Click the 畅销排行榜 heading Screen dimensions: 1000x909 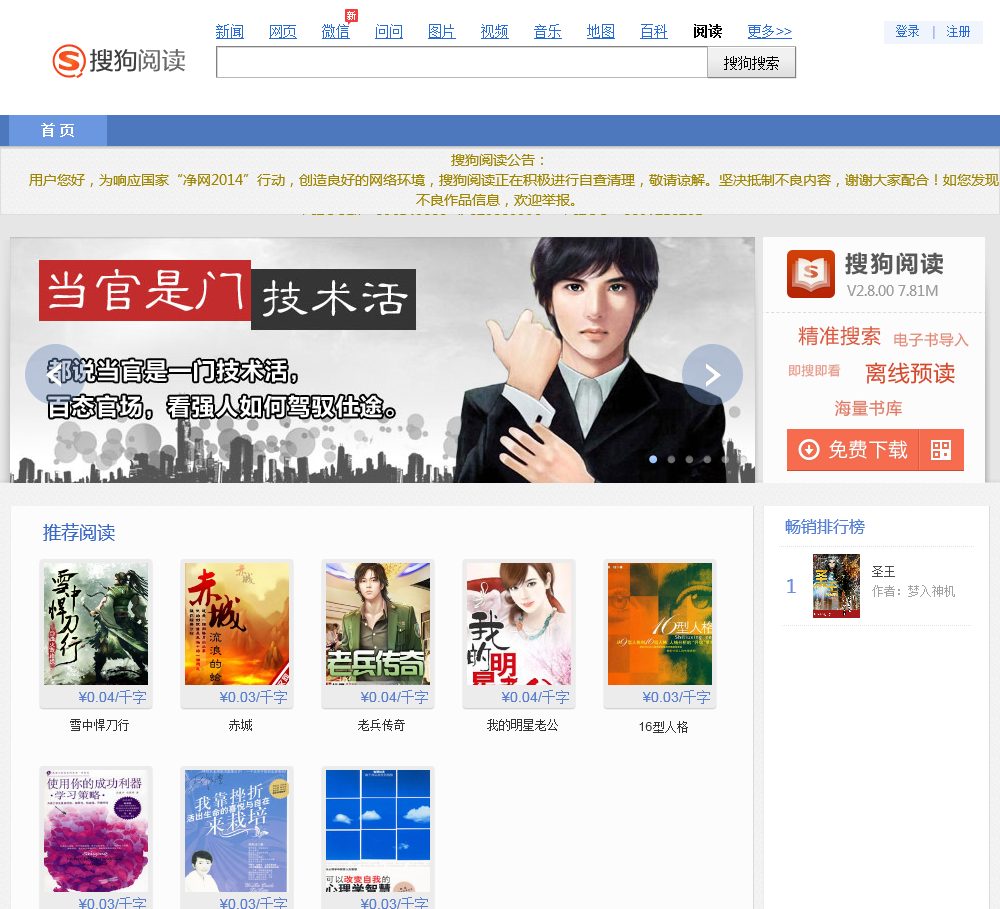825,527
